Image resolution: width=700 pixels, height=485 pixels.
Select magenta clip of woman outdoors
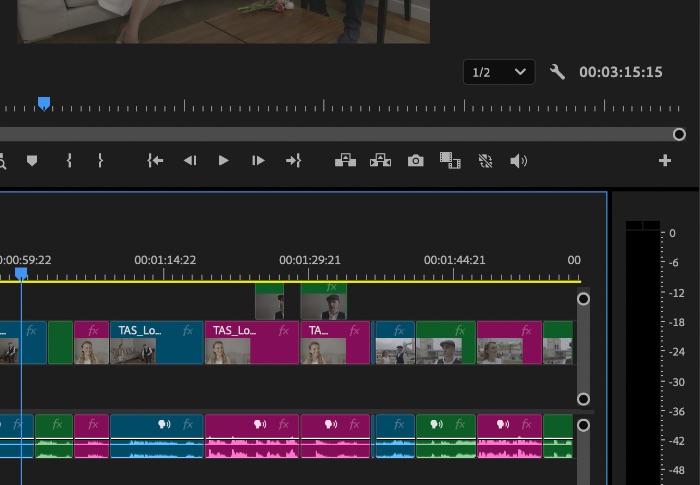coord(509,343)
